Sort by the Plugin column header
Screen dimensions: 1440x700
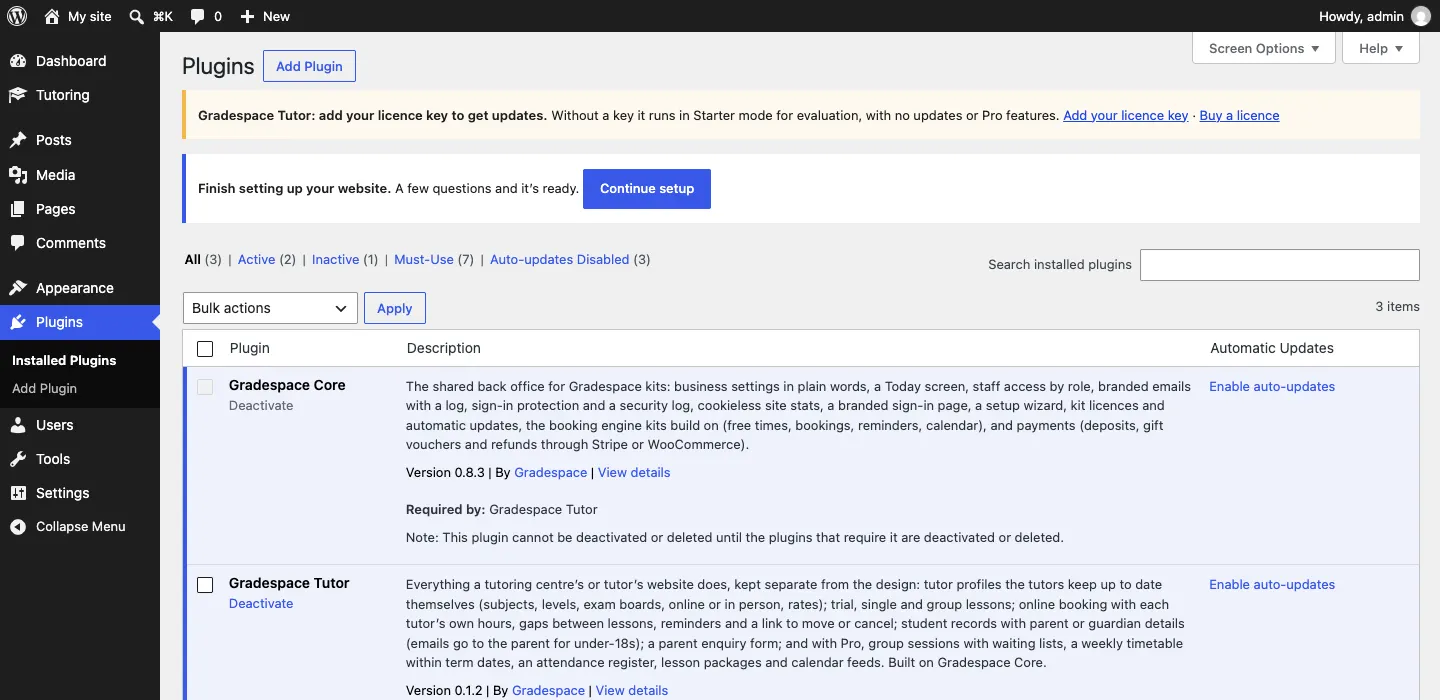tap(250, 348)
